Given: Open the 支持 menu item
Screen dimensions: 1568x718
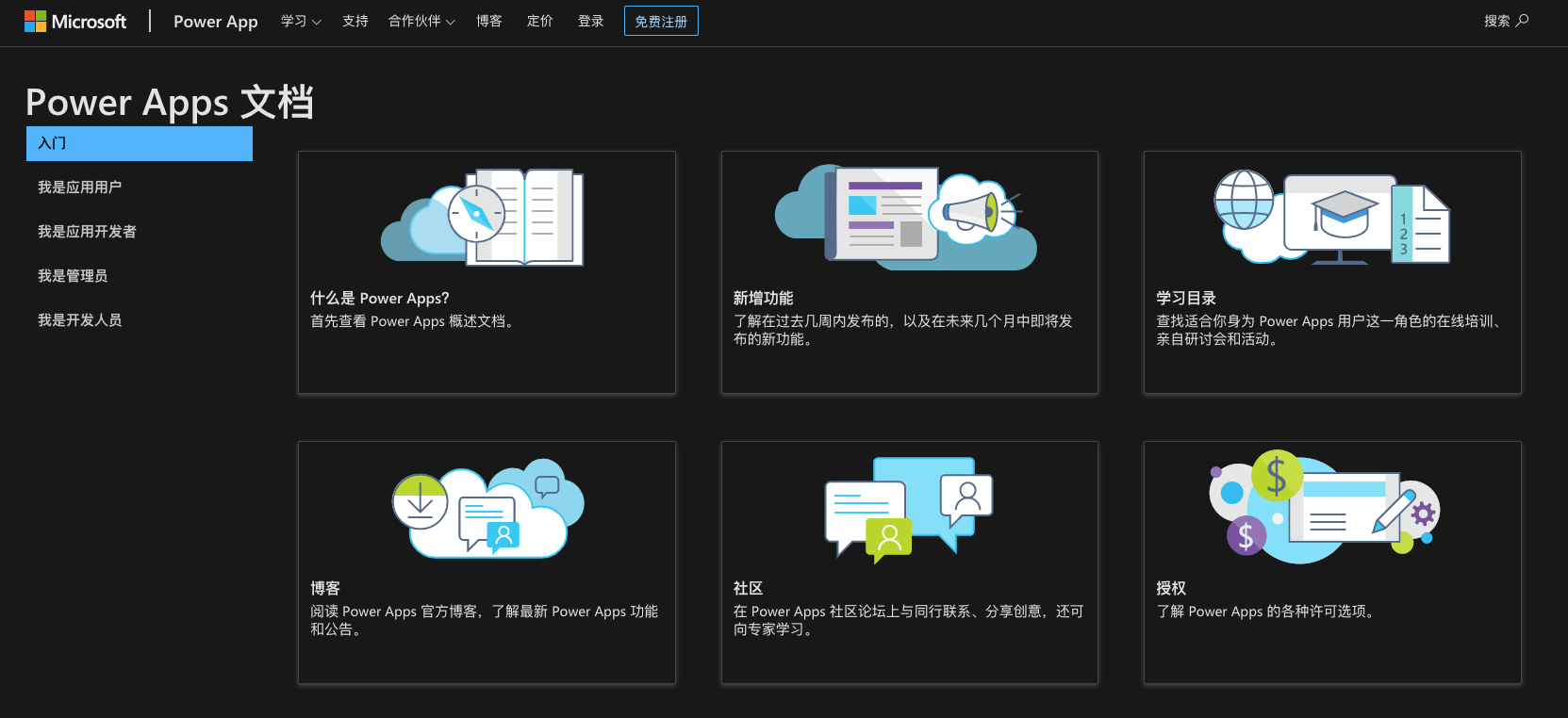Looking at the screenshot, I should click(x=355, y=21).
